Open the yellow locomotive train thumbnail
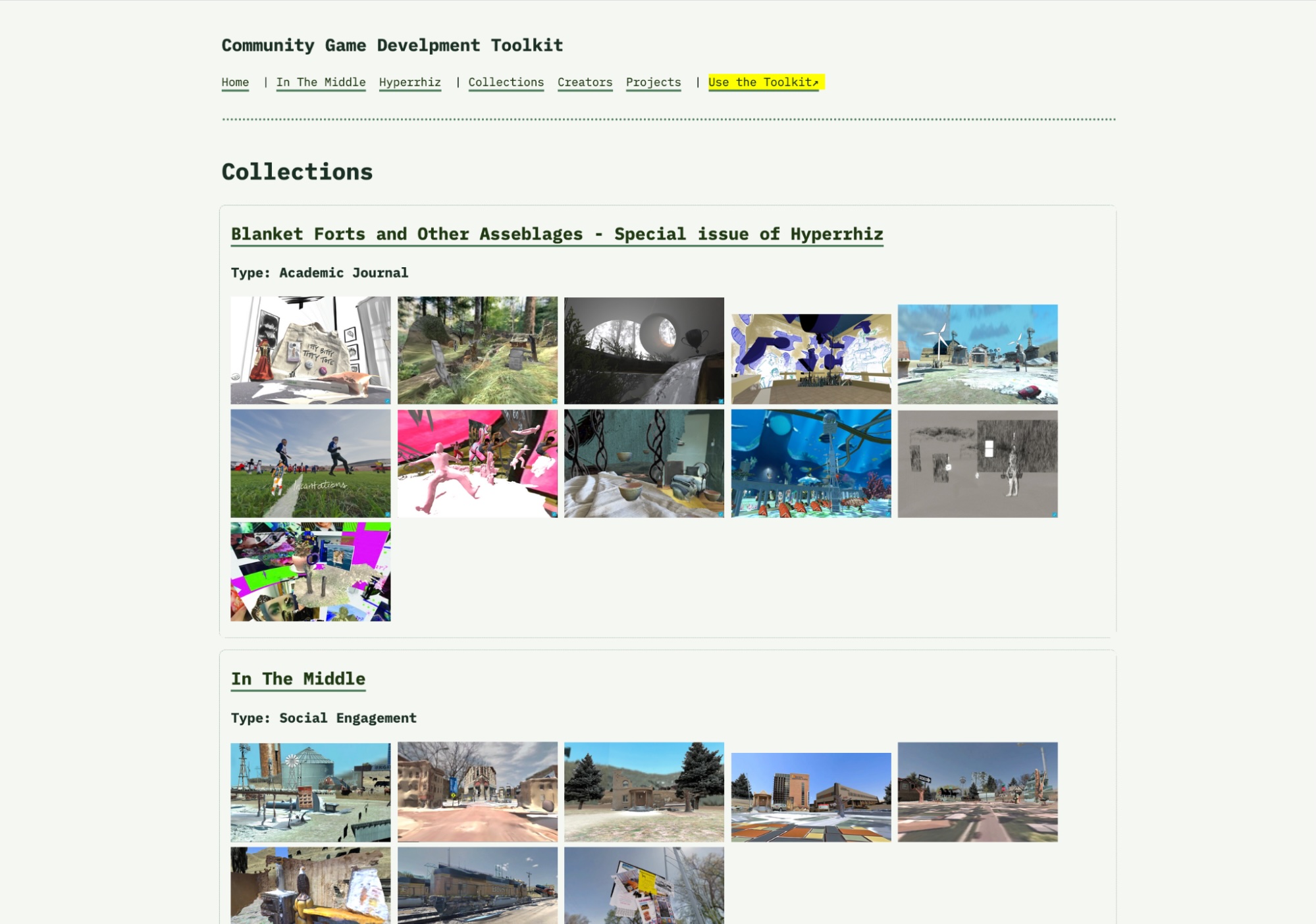This screenshot has width=1316, height=924. point(477,885)
